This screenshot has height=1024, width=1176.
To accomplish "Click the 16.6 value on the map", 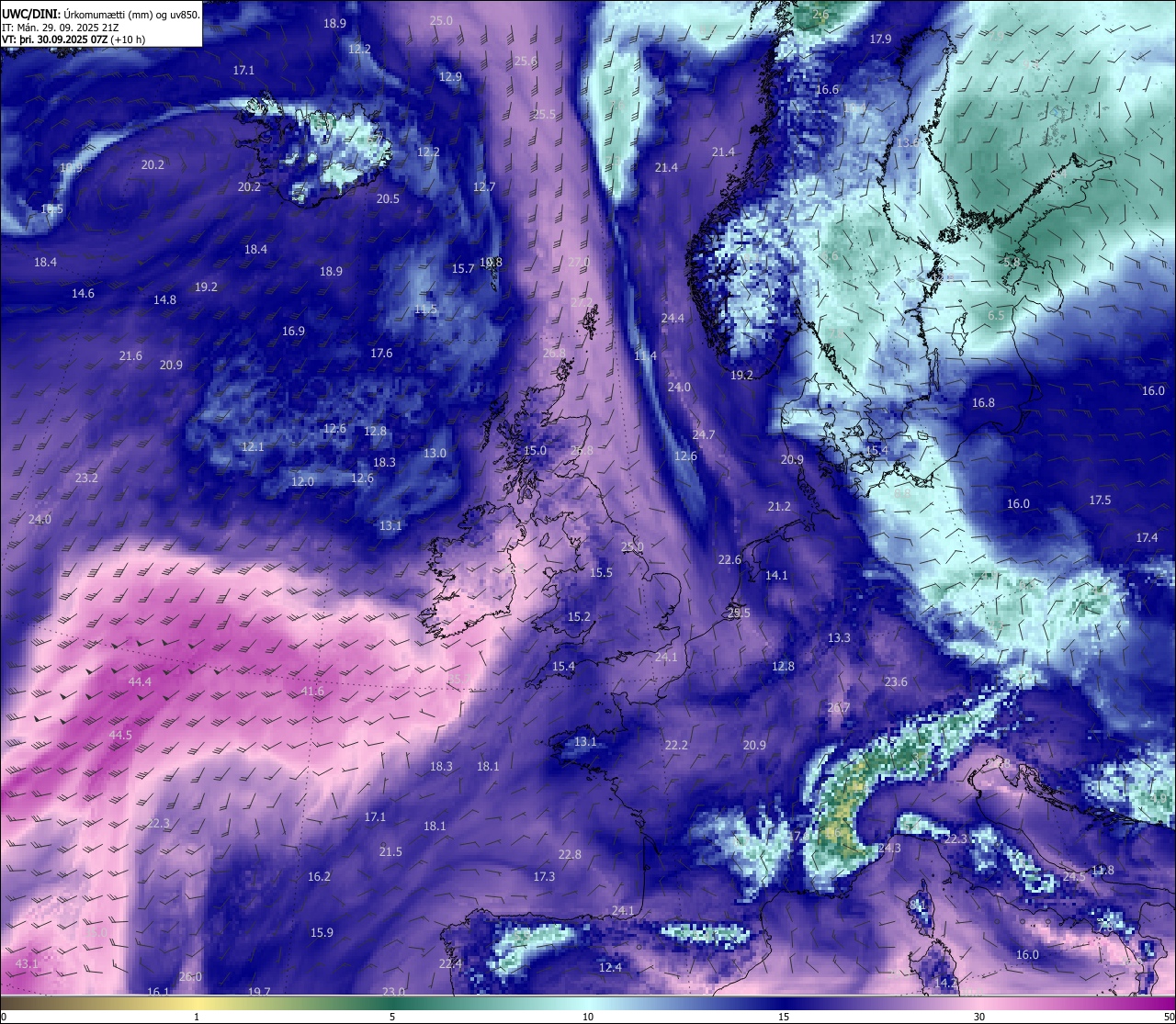I will click(827, 89).
